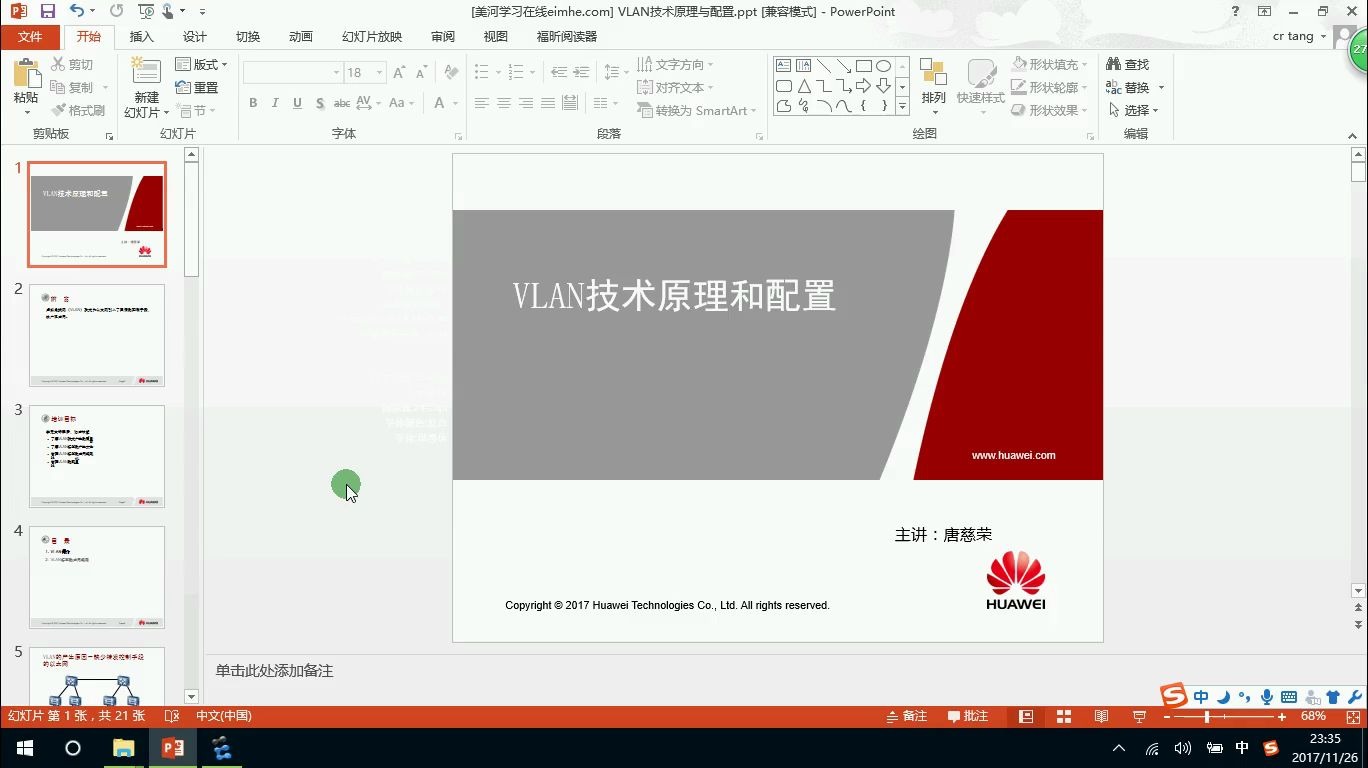Select the text box shape icon
The height and width of the screenshot is (768, 1368).
[784, 66]
